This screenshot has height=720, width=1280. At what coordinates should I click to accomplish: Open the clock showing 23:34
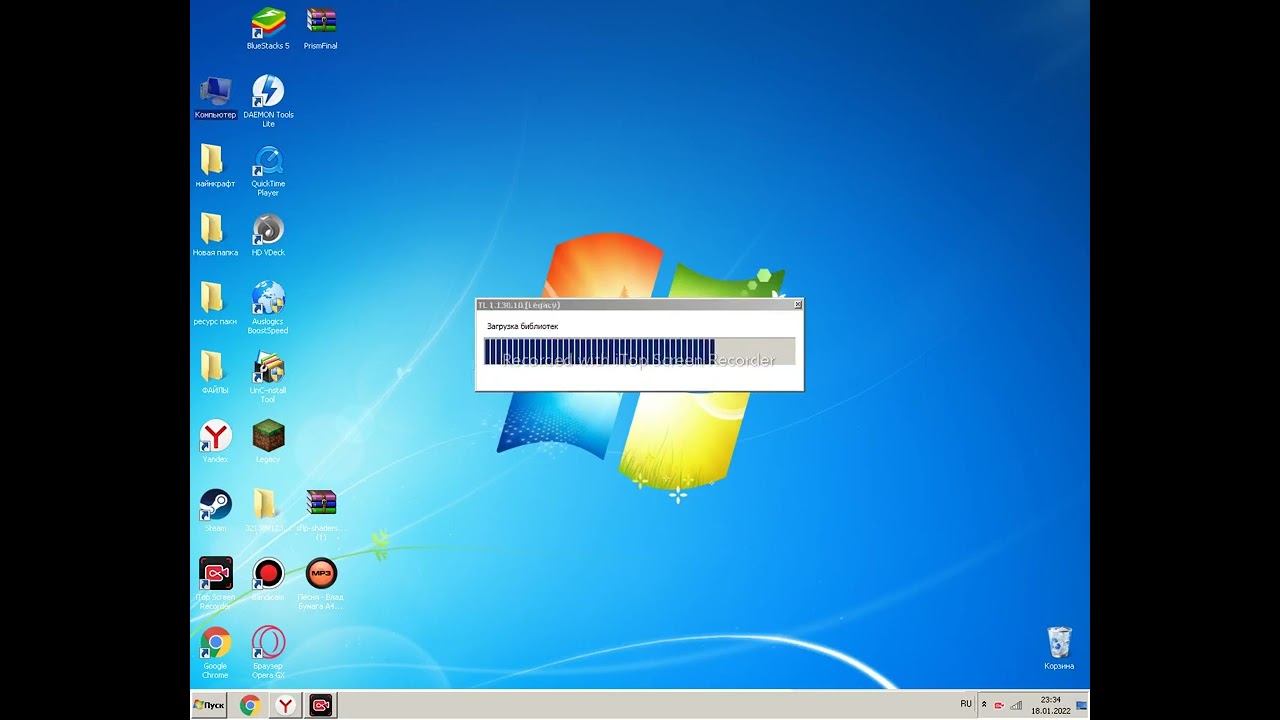pyautogui.click(x=1051, y=705)
